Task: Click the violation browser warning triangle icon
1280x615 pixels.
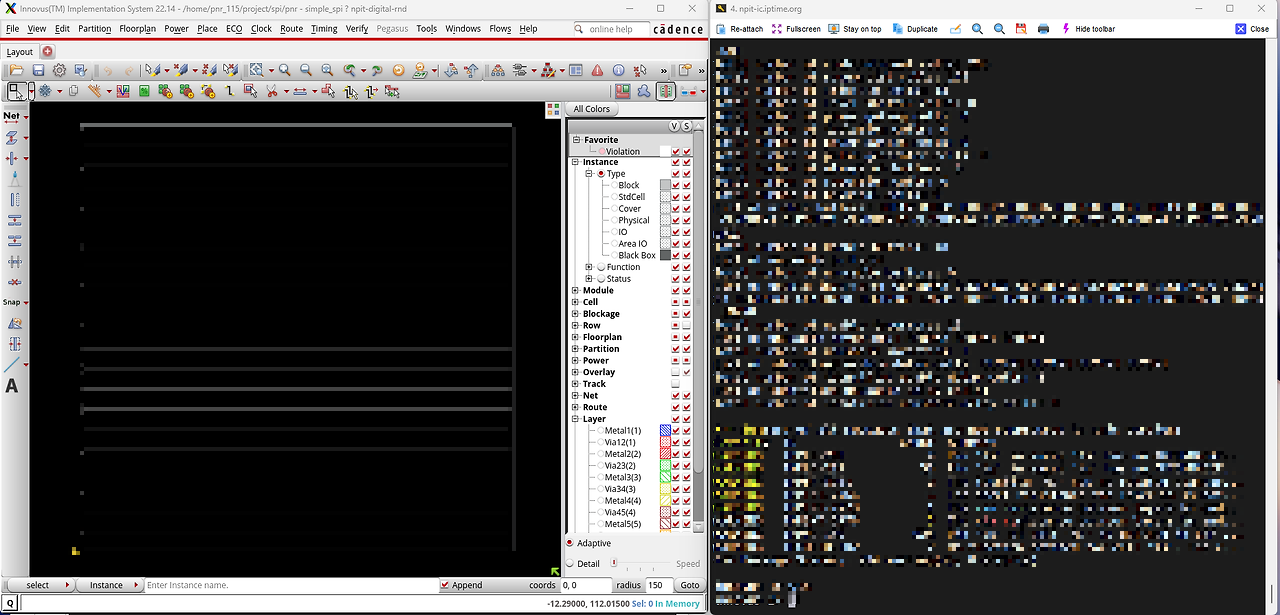Action: pos(597,71)
